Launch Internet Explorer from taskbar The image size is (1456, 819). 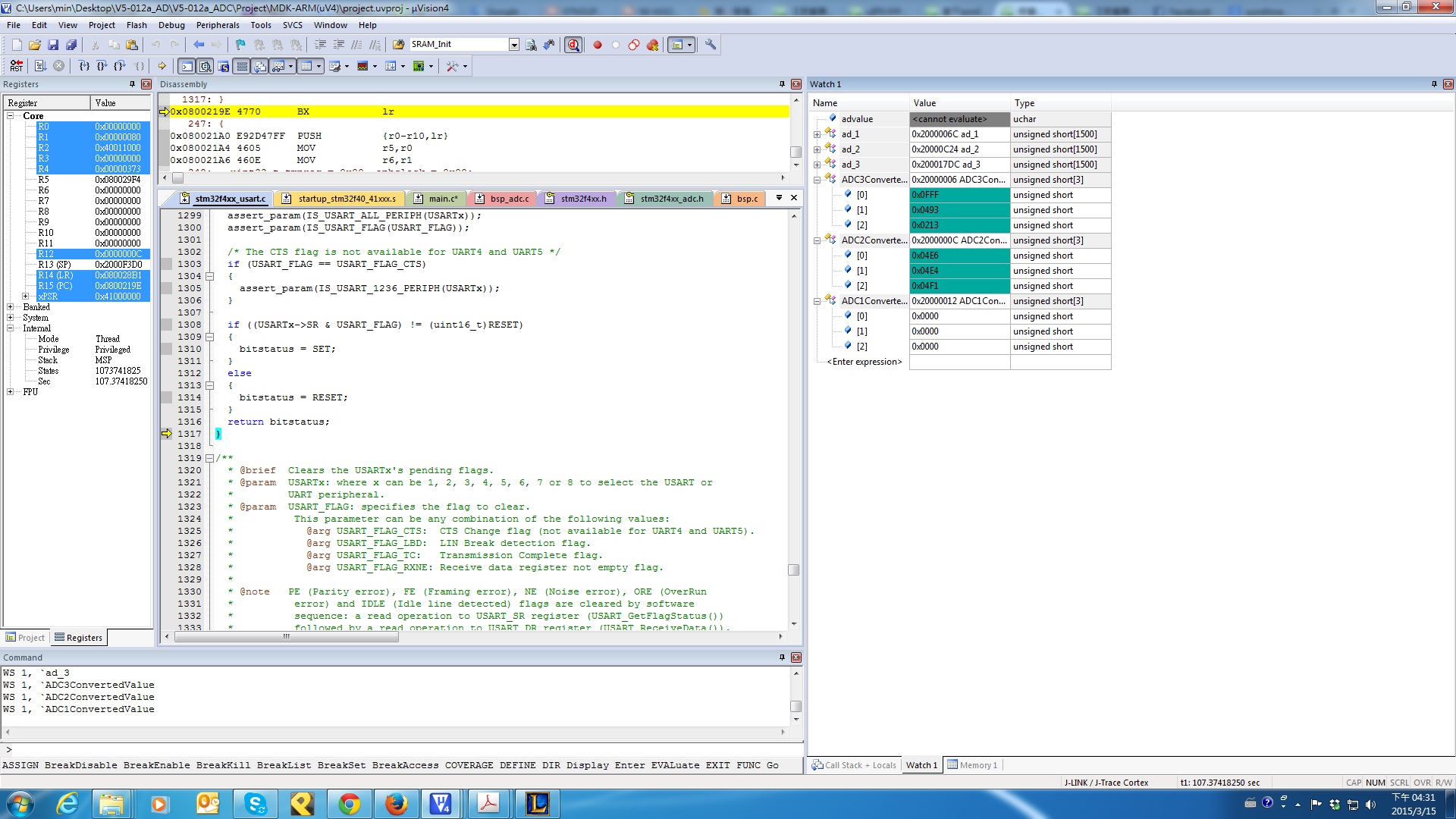(68, 804)
